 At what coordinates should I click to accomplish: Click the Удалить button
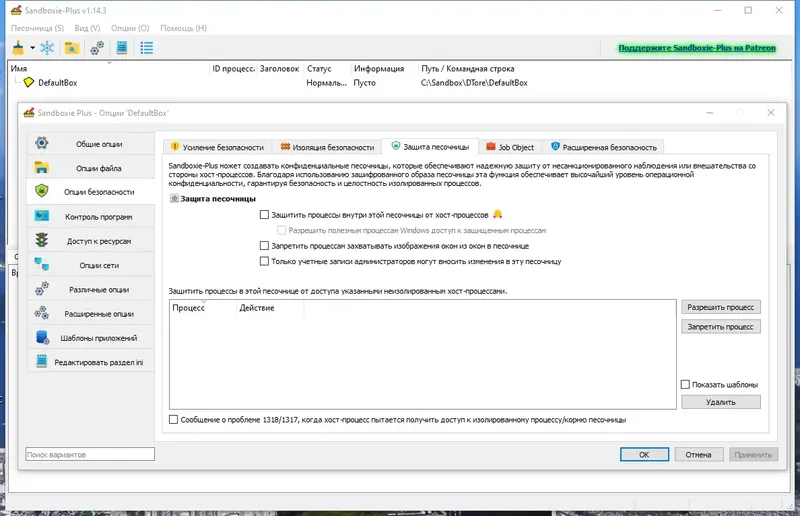click(x=720, y=402)
